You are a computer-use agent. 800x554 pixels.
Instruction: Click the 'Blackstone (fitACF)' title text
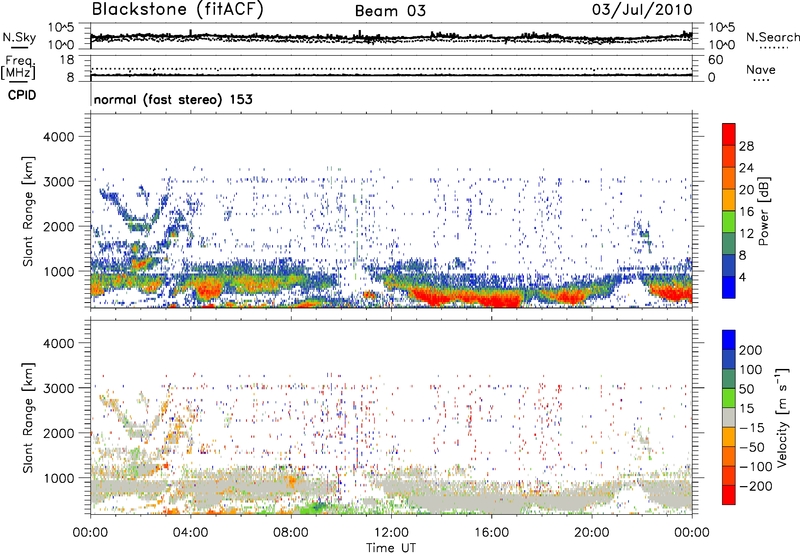click(178, 10)
